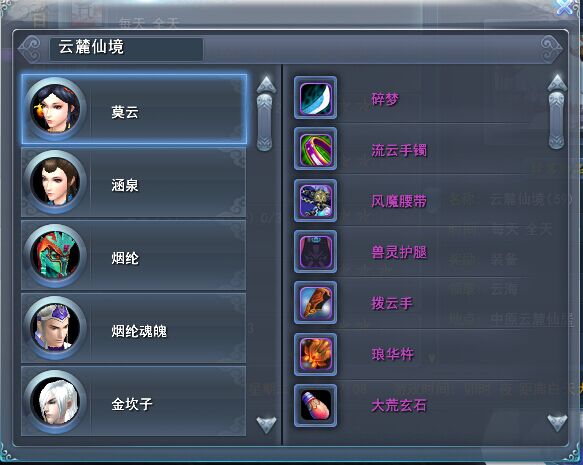Click down arrow of boss list scrollbar
This screenshot has width=583, height=465.
click(x=266, y=424)
